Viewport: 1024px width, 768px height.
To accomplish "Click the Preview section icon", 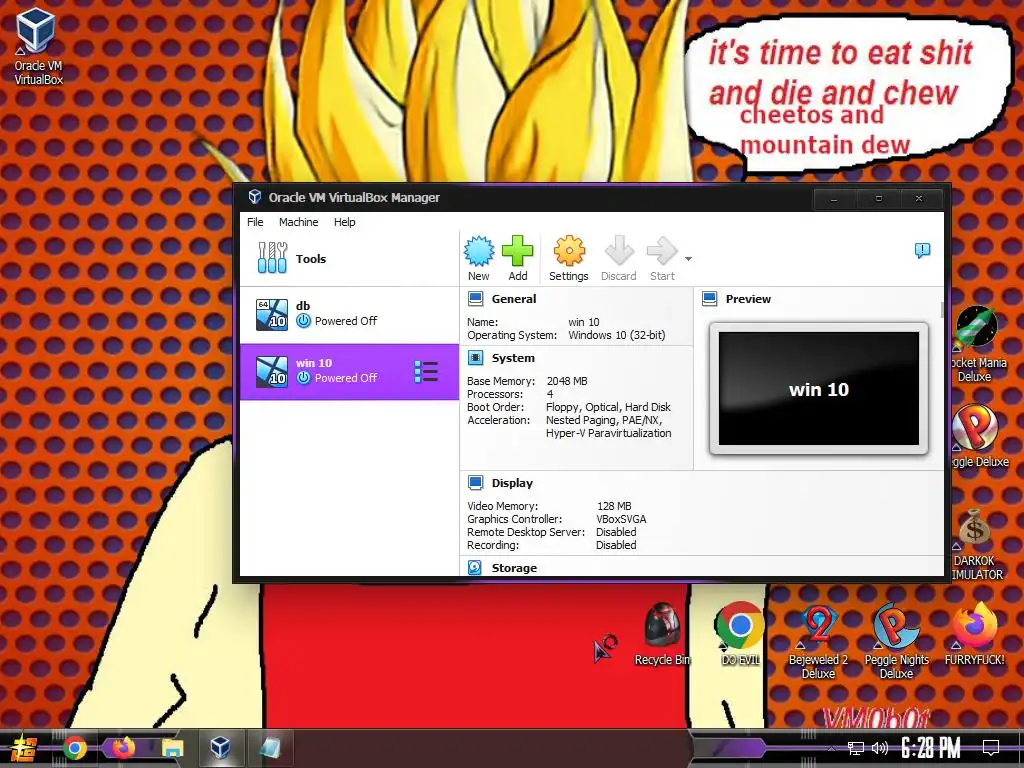I will [710, 299].
